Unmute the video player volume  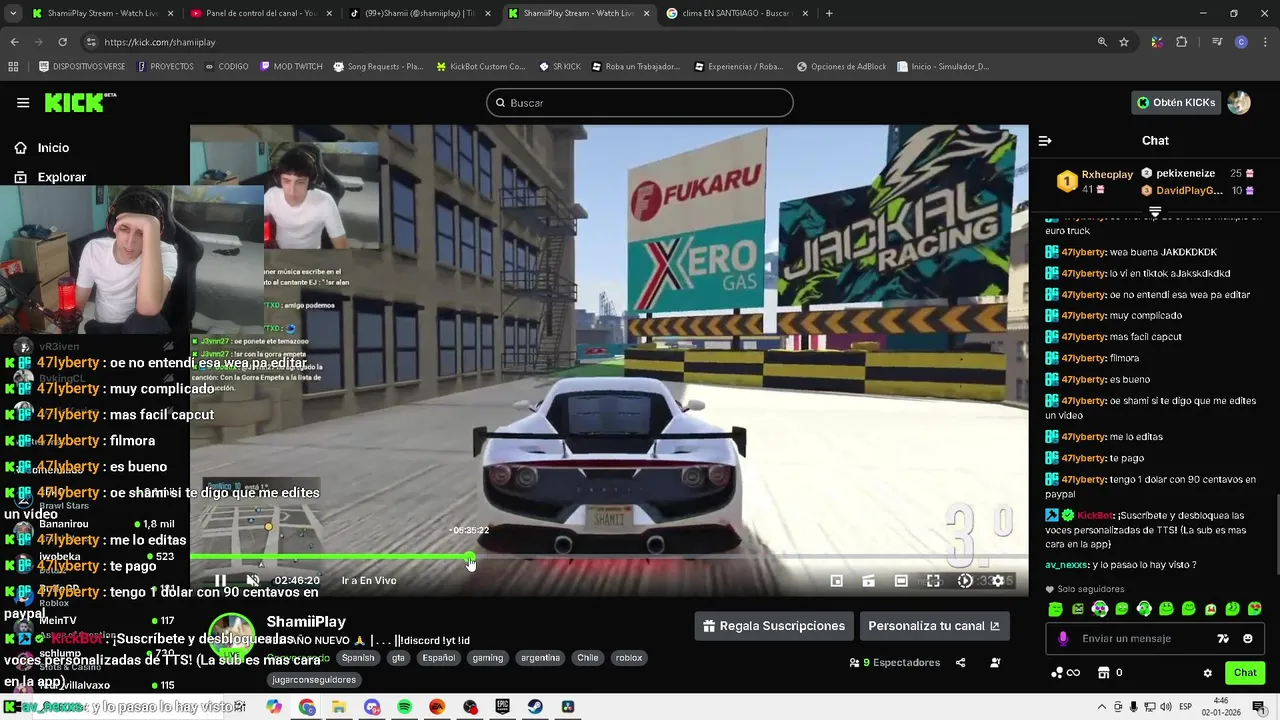253,580
